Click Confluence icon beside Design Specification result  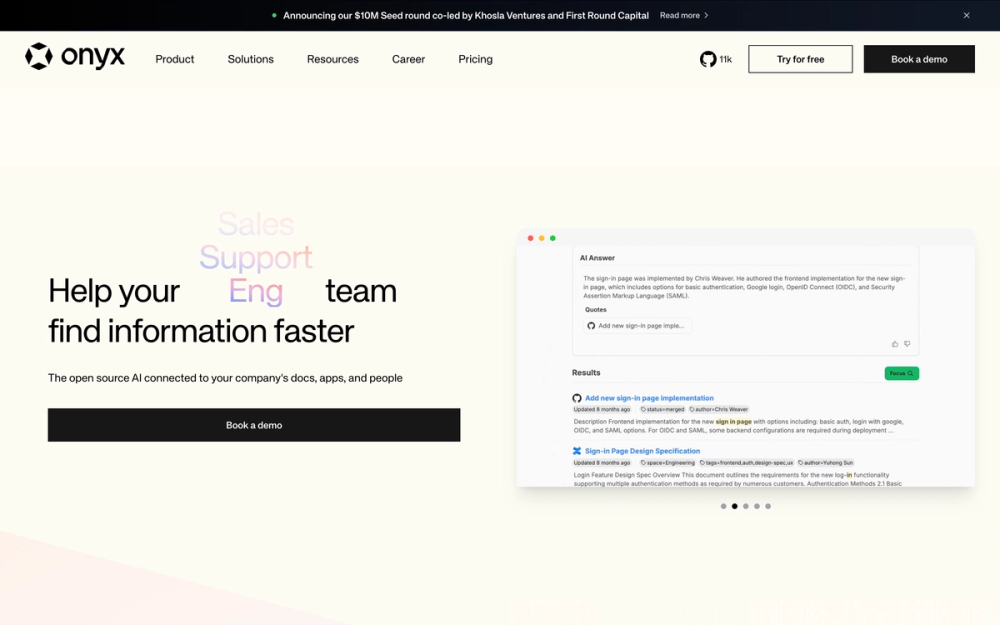coord(577,451)
